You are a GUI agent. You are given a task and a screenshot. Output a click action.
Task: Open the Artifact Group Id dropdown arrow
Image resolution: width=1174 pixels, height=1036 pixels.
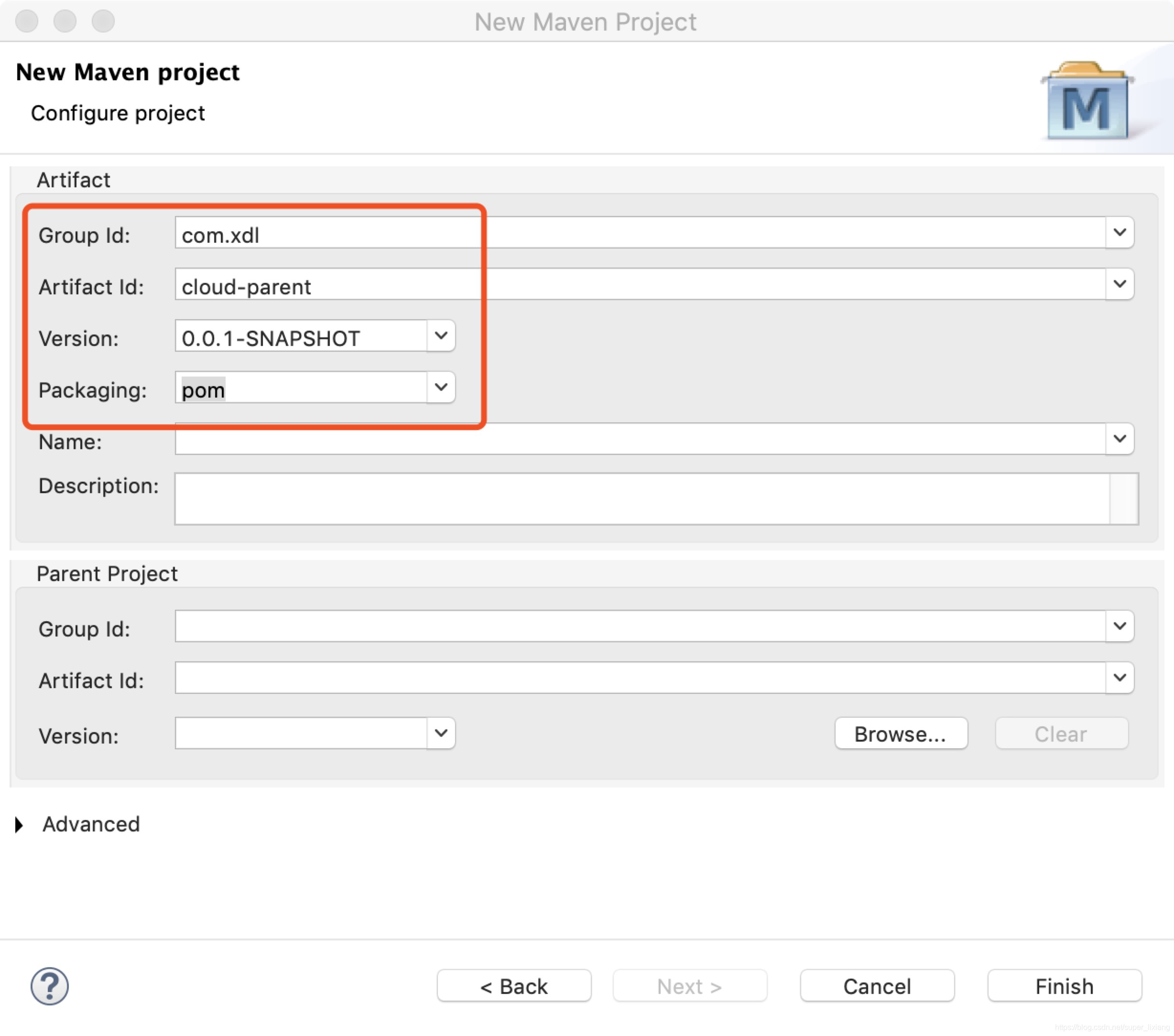point(1119,233)
